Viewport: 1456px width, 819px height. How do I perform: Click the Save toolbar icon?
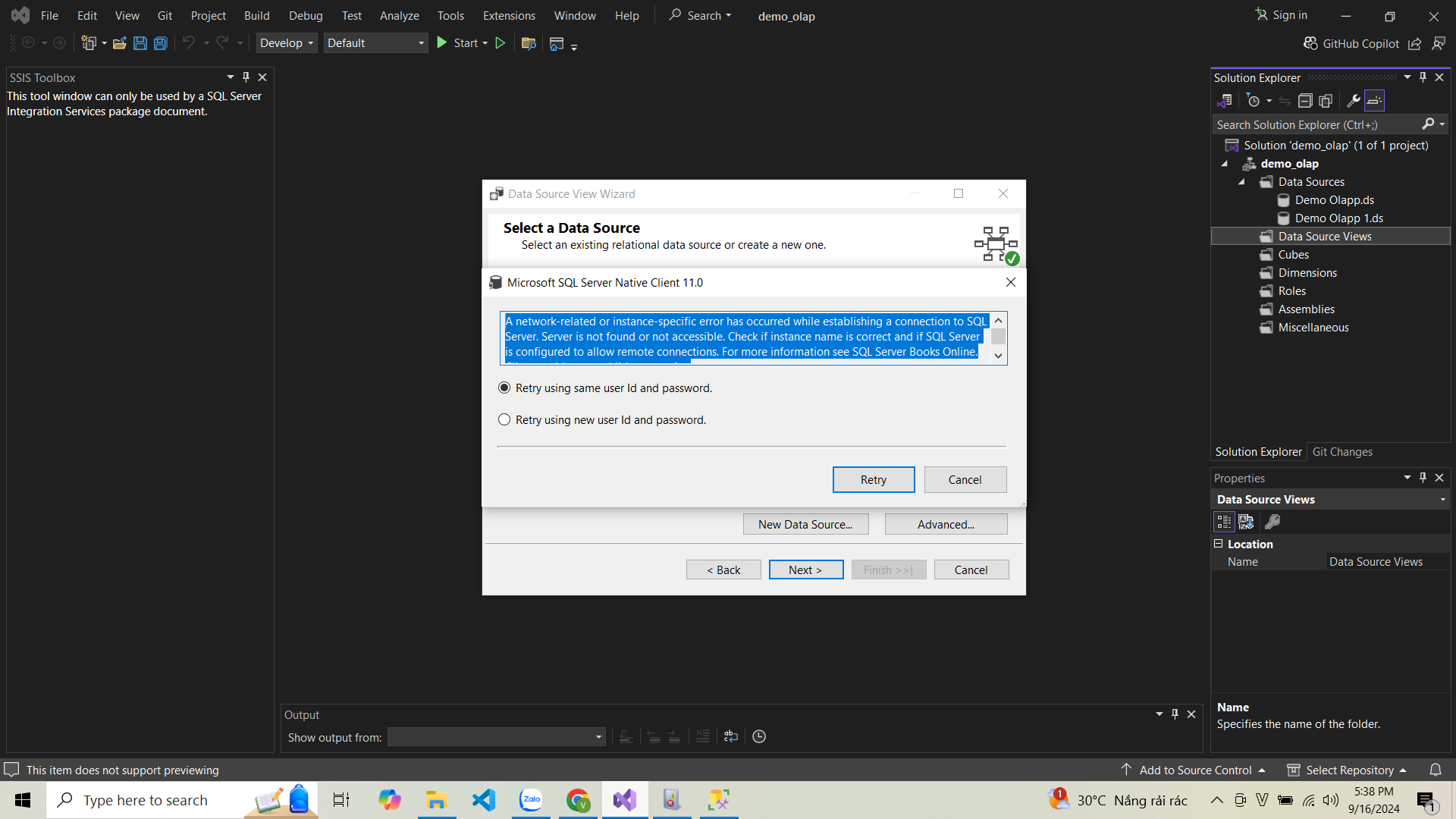140,43
